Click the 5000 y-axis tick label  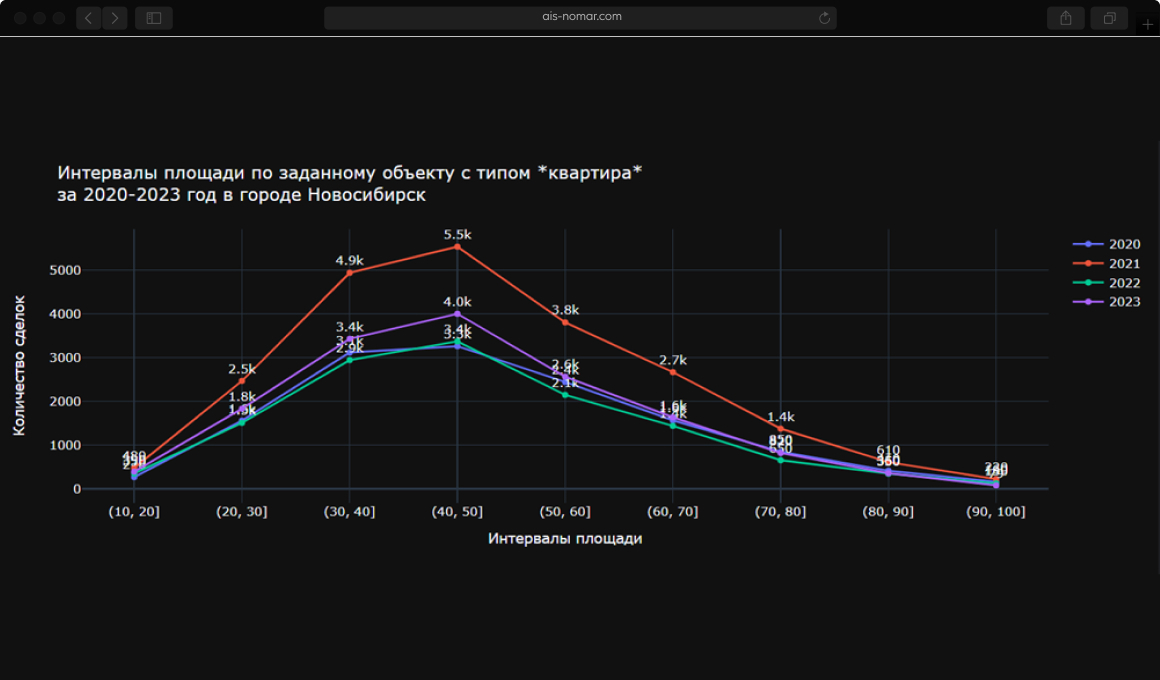click(x=65, y=271)
